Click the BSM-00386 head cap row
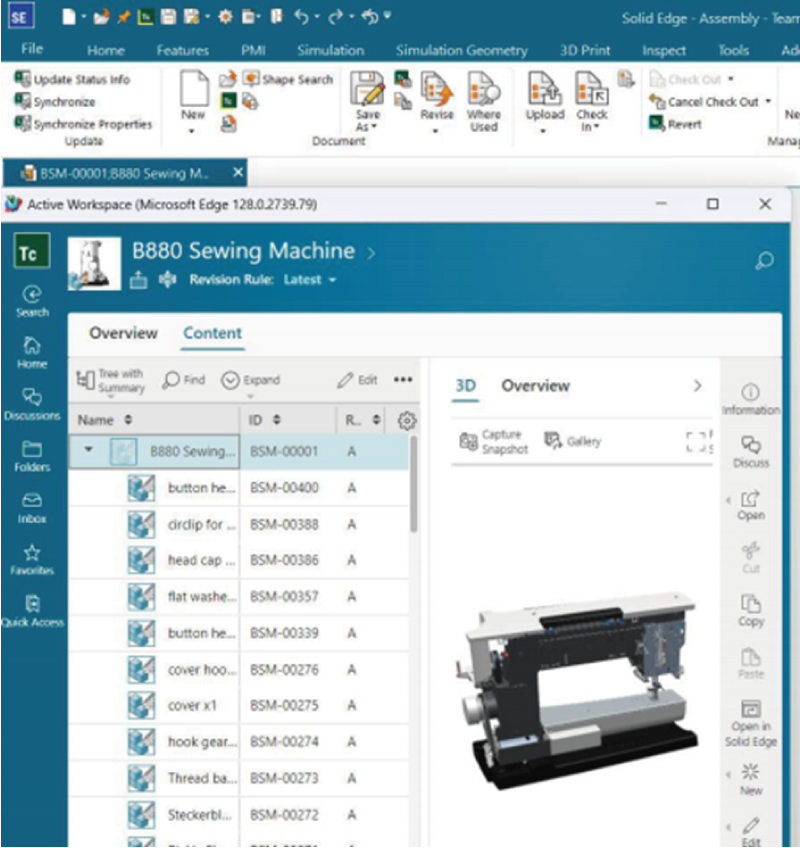The image size is (800, 848). pos(239,560)
